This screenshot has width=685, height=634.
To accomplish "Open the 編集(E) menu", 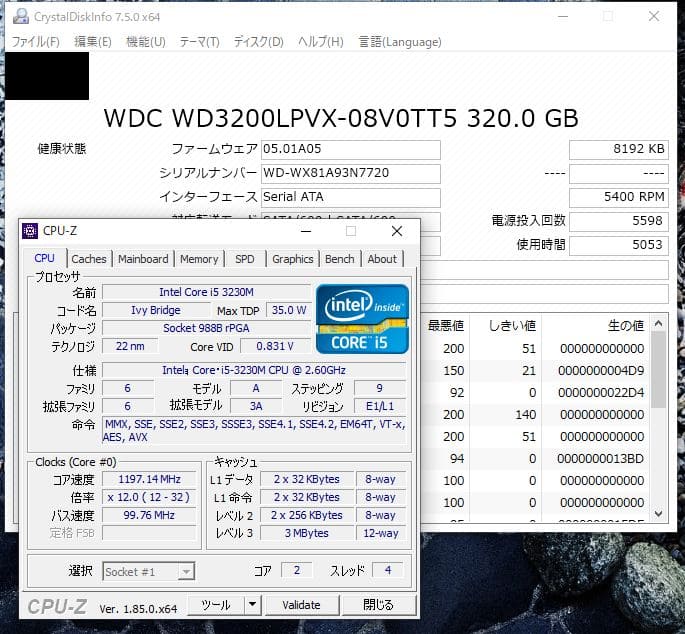I will point(93,42).
